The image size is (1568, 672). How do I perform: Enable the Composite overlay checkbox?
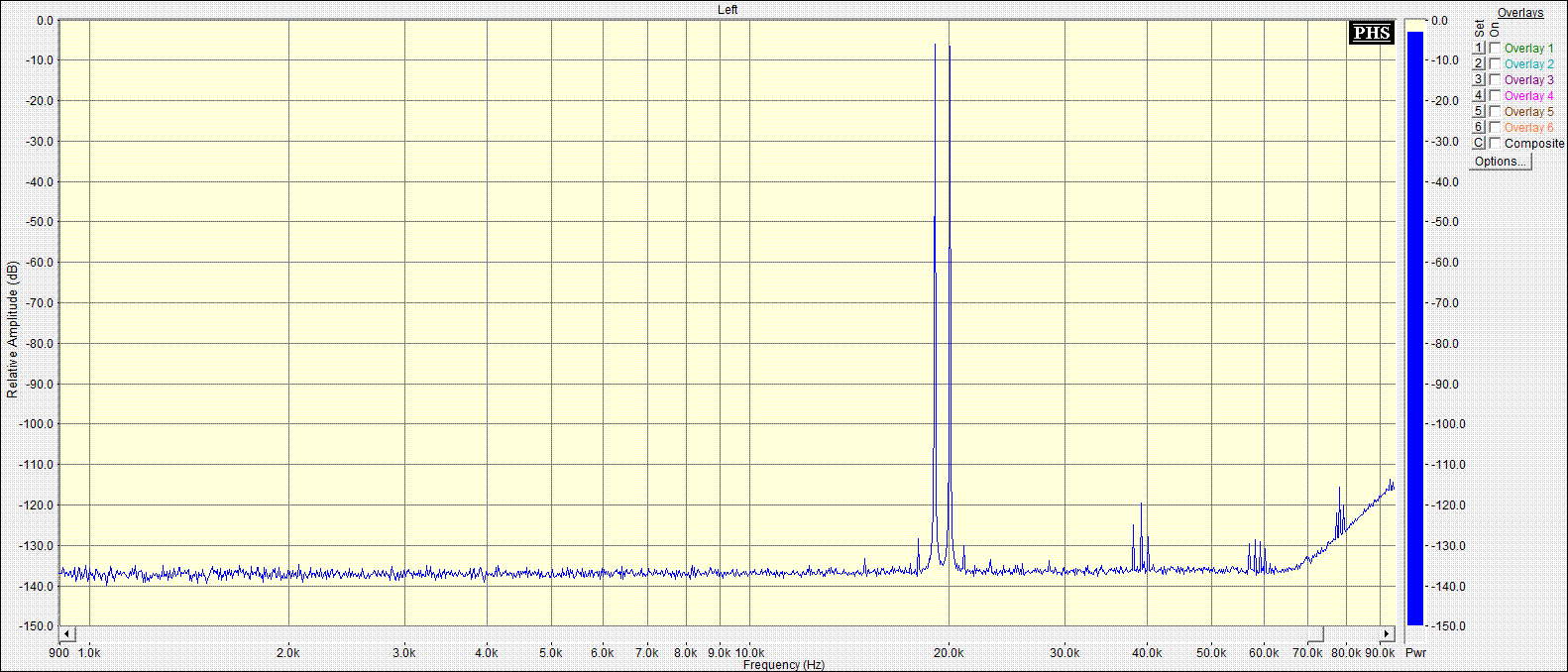click(1495, 143)
